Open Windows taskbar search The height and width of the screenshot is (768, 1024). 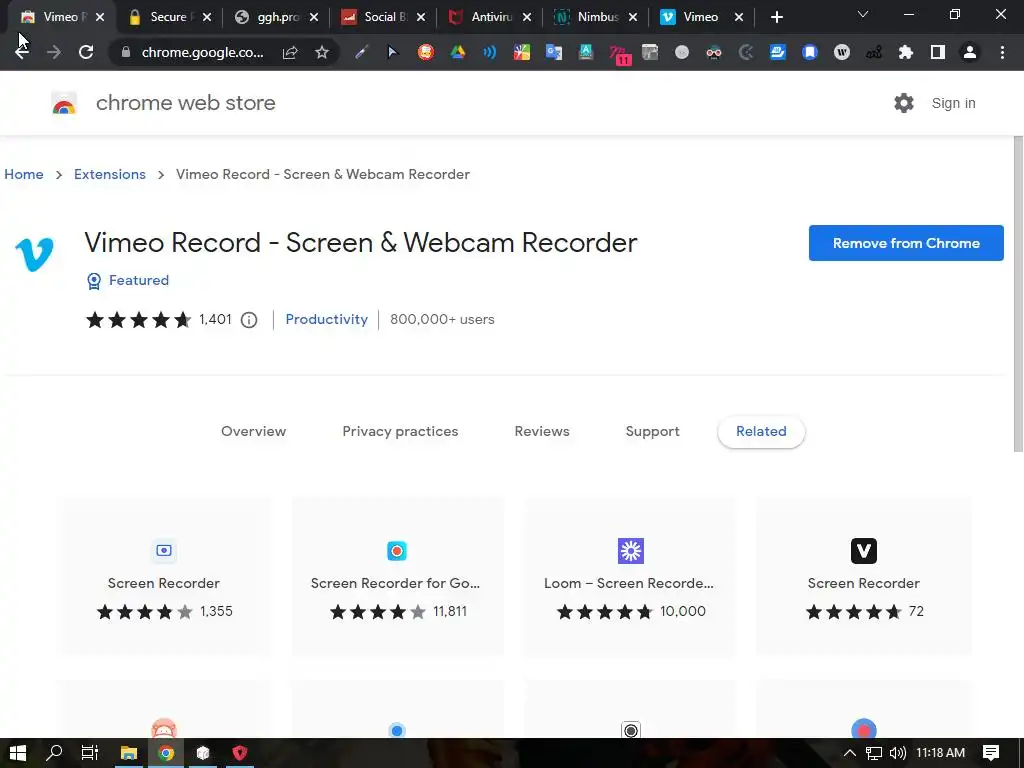pyautogui.click(x=54, y=753)
